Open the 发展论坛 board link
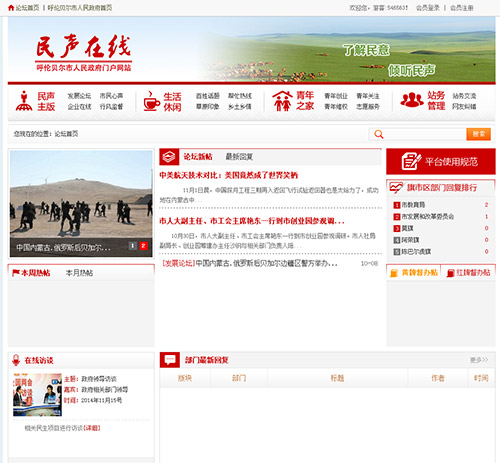This screenshot has width=500, height=463. tap(79, 96)
